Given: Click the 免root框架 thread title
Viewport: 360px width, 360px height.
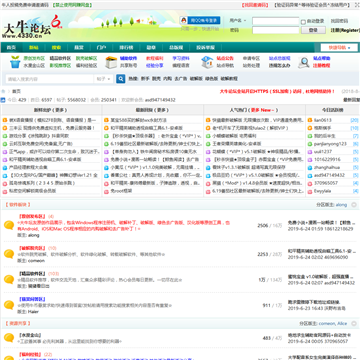Looking at the screenshot, I should tap(121, 191).
